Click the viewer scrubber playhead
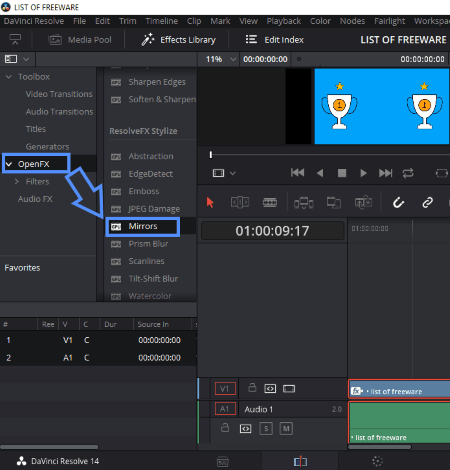The height and width of the screenshot is (470, 450). coord(211,155)
